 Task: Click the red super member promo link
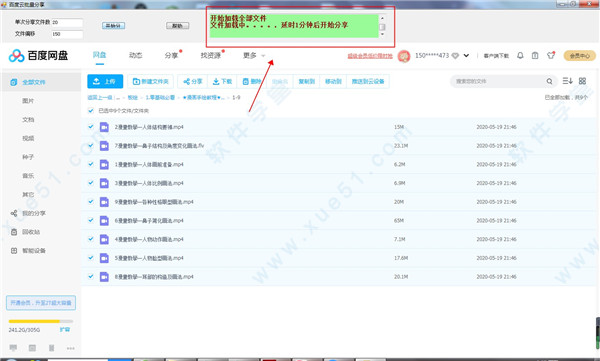pos(370,56)
